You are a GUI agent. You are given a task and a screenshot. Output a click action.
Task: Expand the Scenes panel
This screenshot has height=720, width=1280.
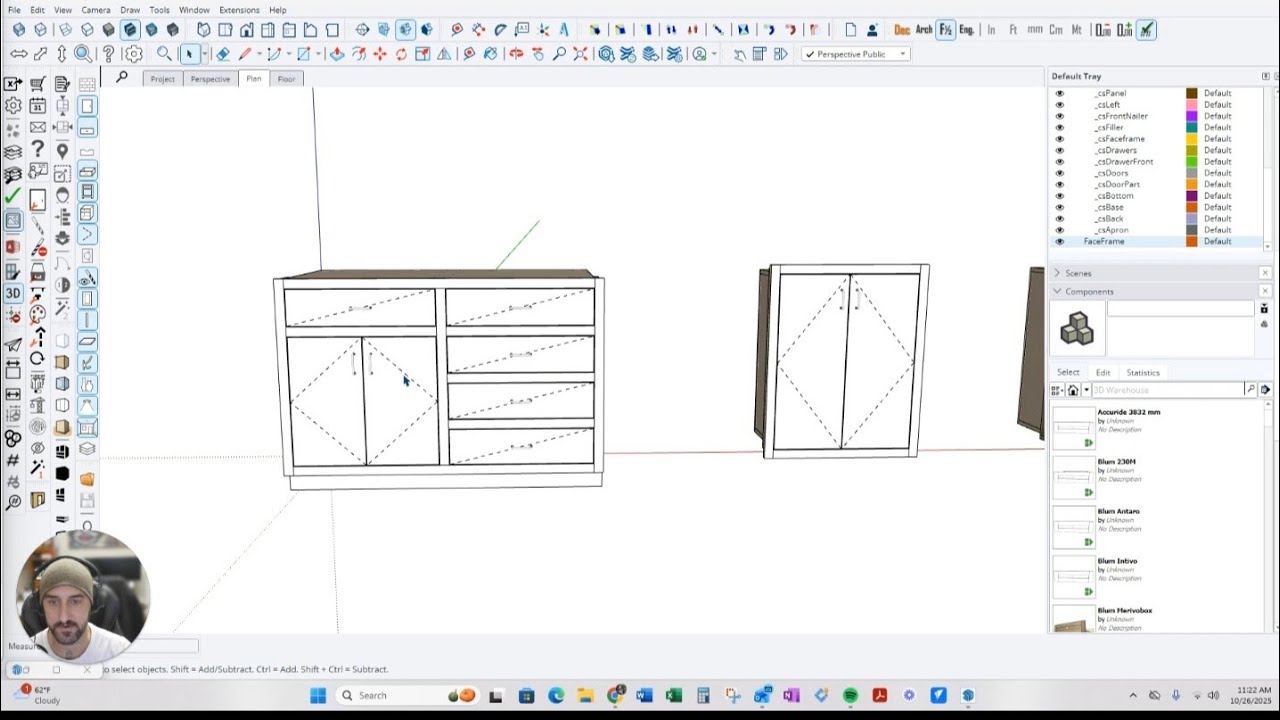[x=1058, y=273]
